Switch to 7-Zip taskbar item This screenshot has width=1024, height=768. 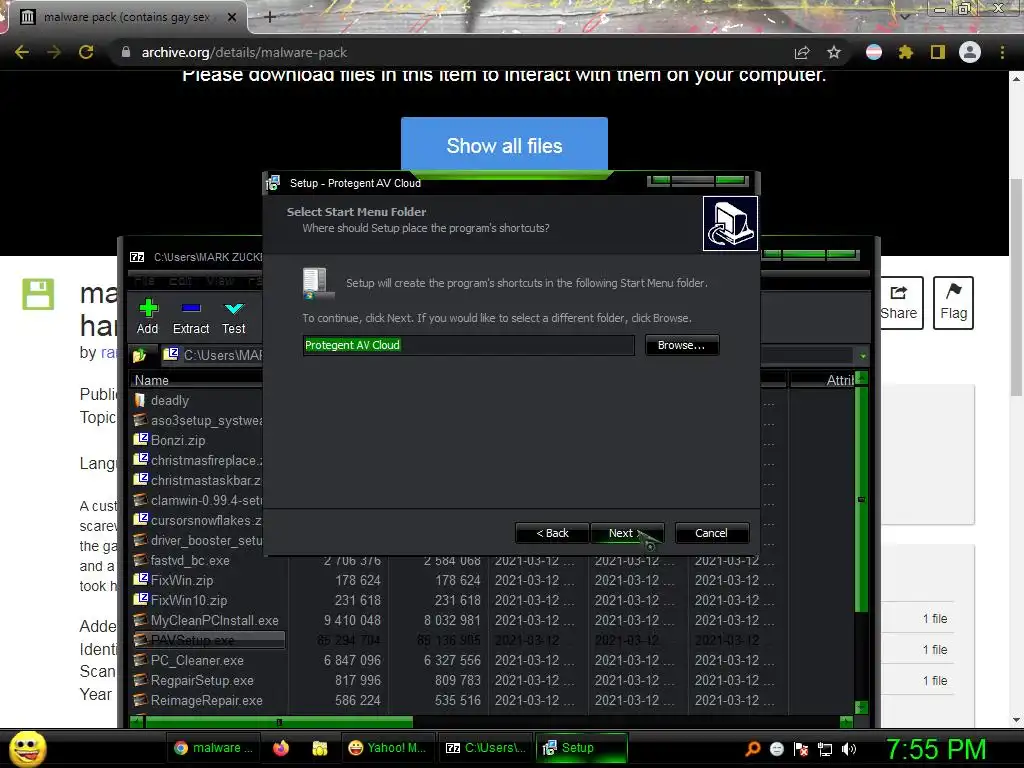point(485,748)
